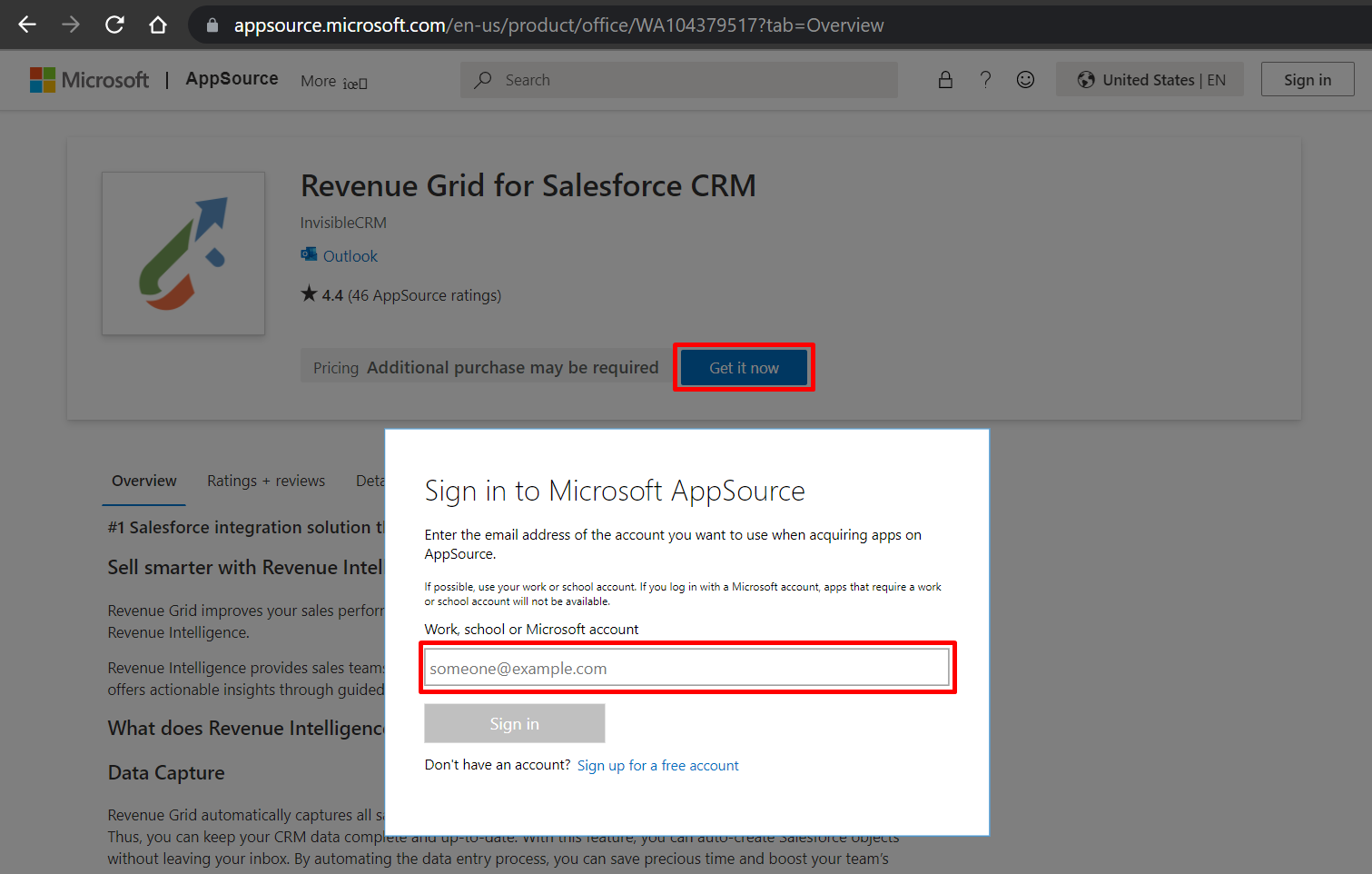The height and width of the screenshot is (874, 1372).
Task: Click the dialog Sign in button
Action: click(x=514, y=723)
